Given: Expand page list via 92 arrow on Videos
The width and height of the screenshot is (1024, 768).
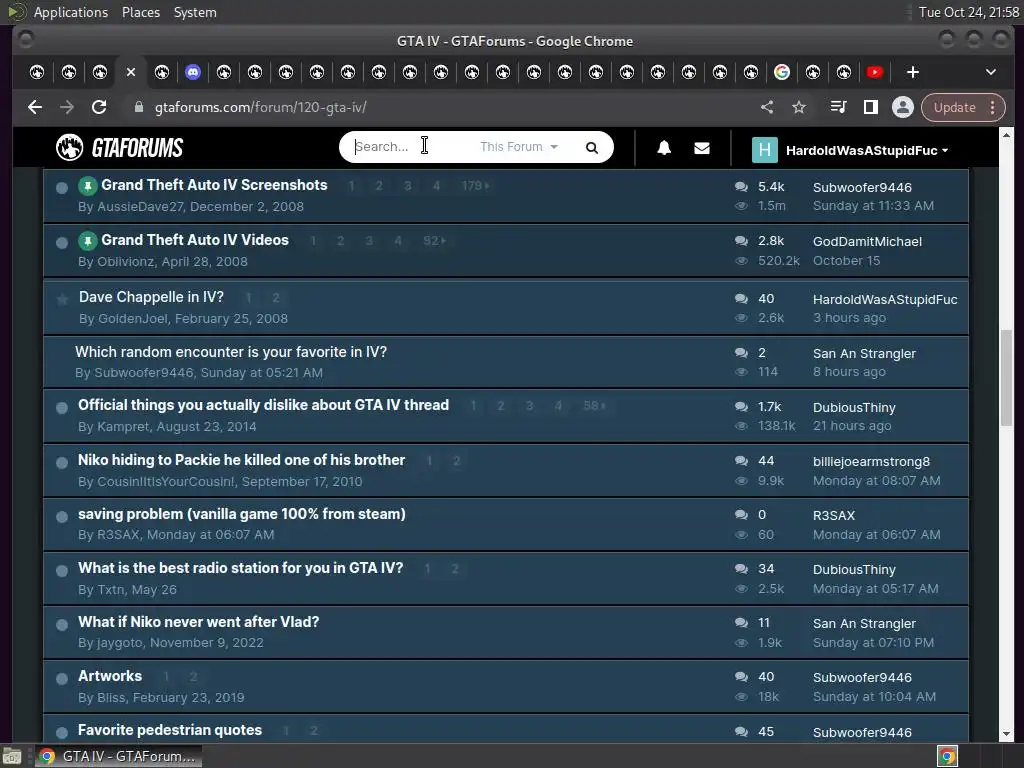Looking at the screenshot, I should tap(434, 241).
